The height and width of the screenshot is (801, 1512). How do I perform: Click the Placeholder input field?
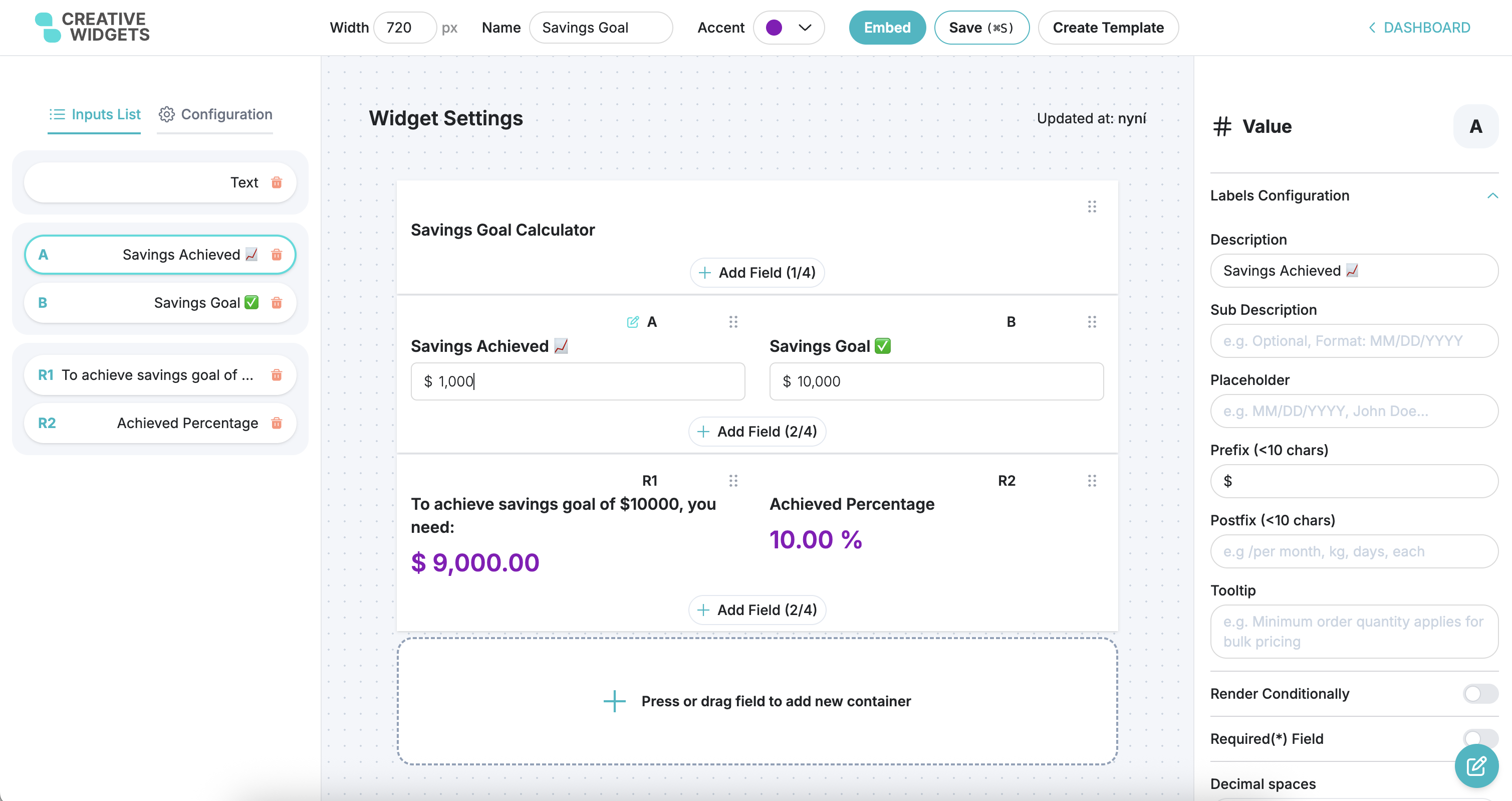(1354, 411)
